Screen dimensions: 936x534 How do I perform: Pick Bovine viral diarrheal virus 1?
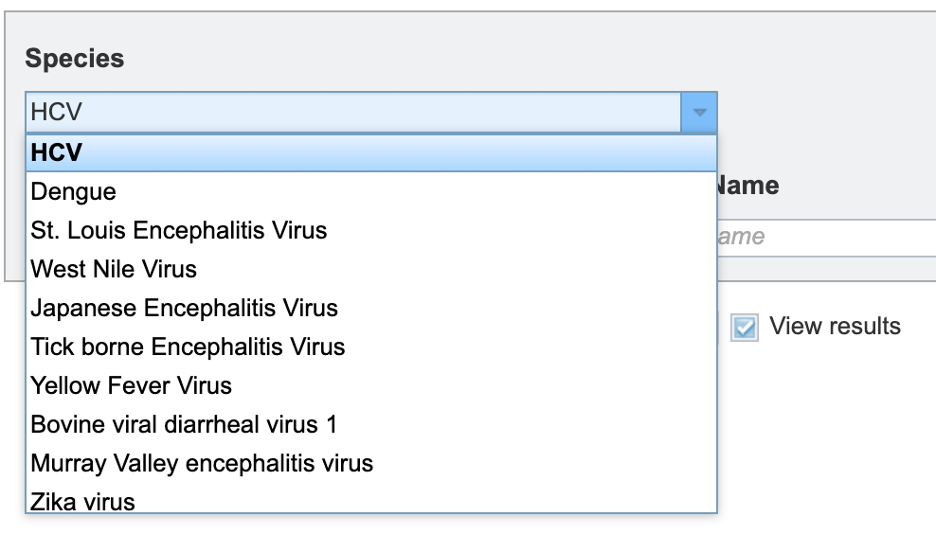[x=371, y=424]
